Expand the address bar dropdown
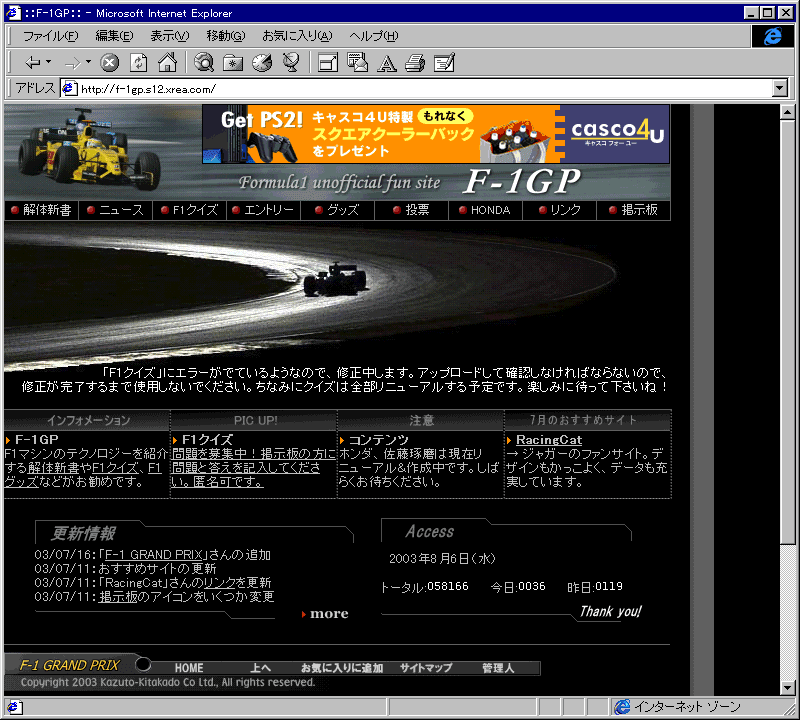Screen dimensions: 800x720 pyautogui.click(x=780, y=88)
